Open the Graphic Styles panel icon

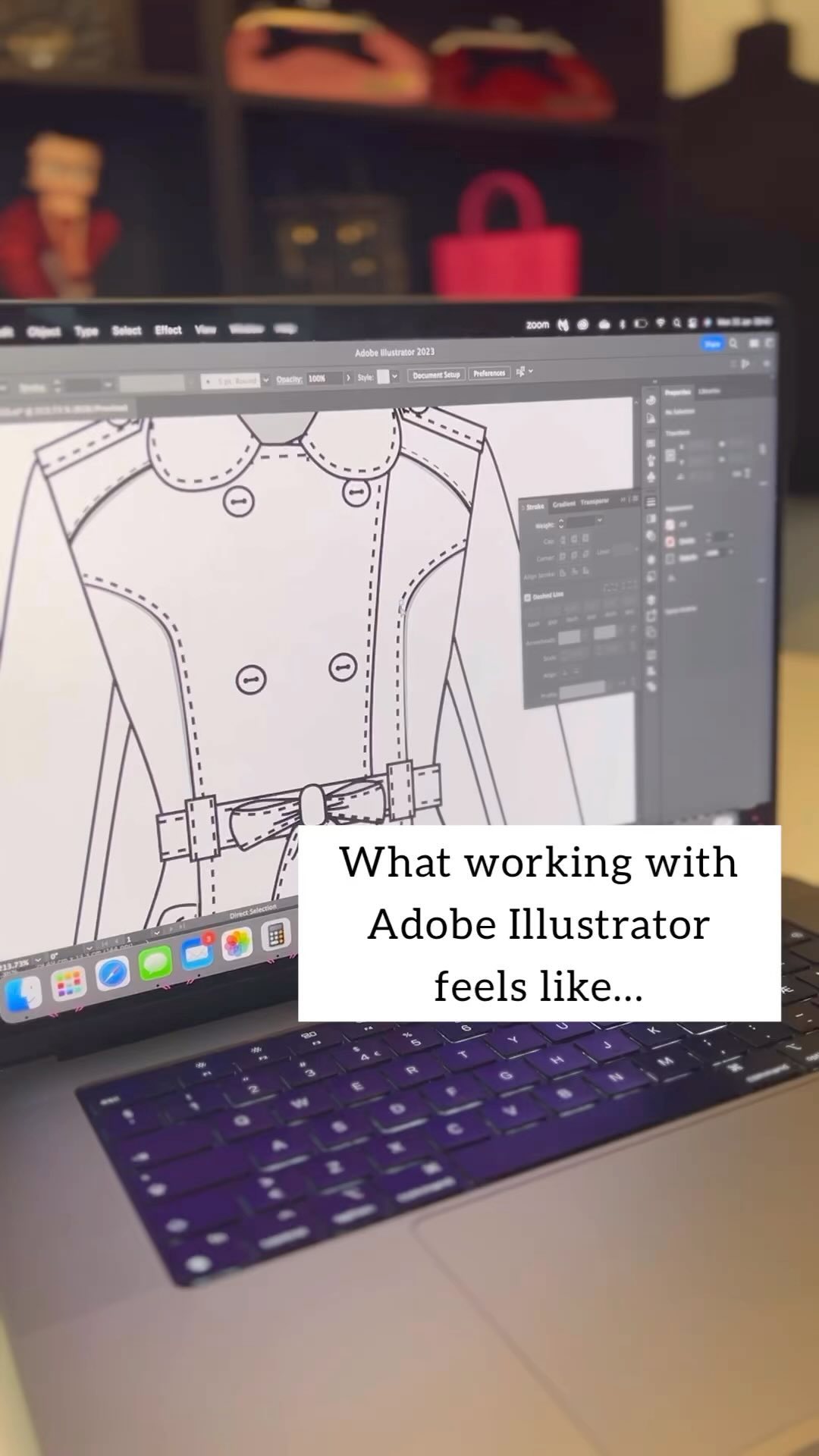pyautogui.click(x=651, y=576)
